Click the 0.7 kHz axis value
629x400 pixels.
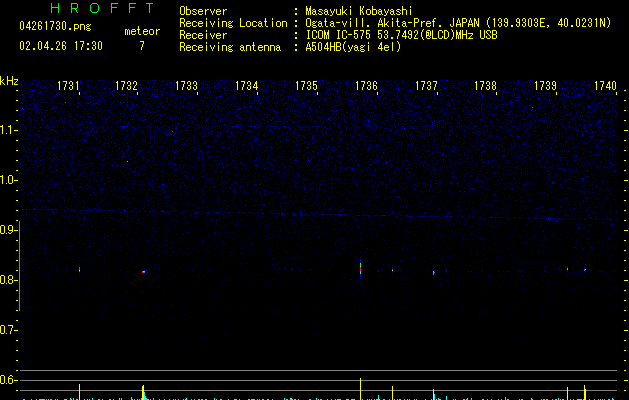tap(8, 330)
